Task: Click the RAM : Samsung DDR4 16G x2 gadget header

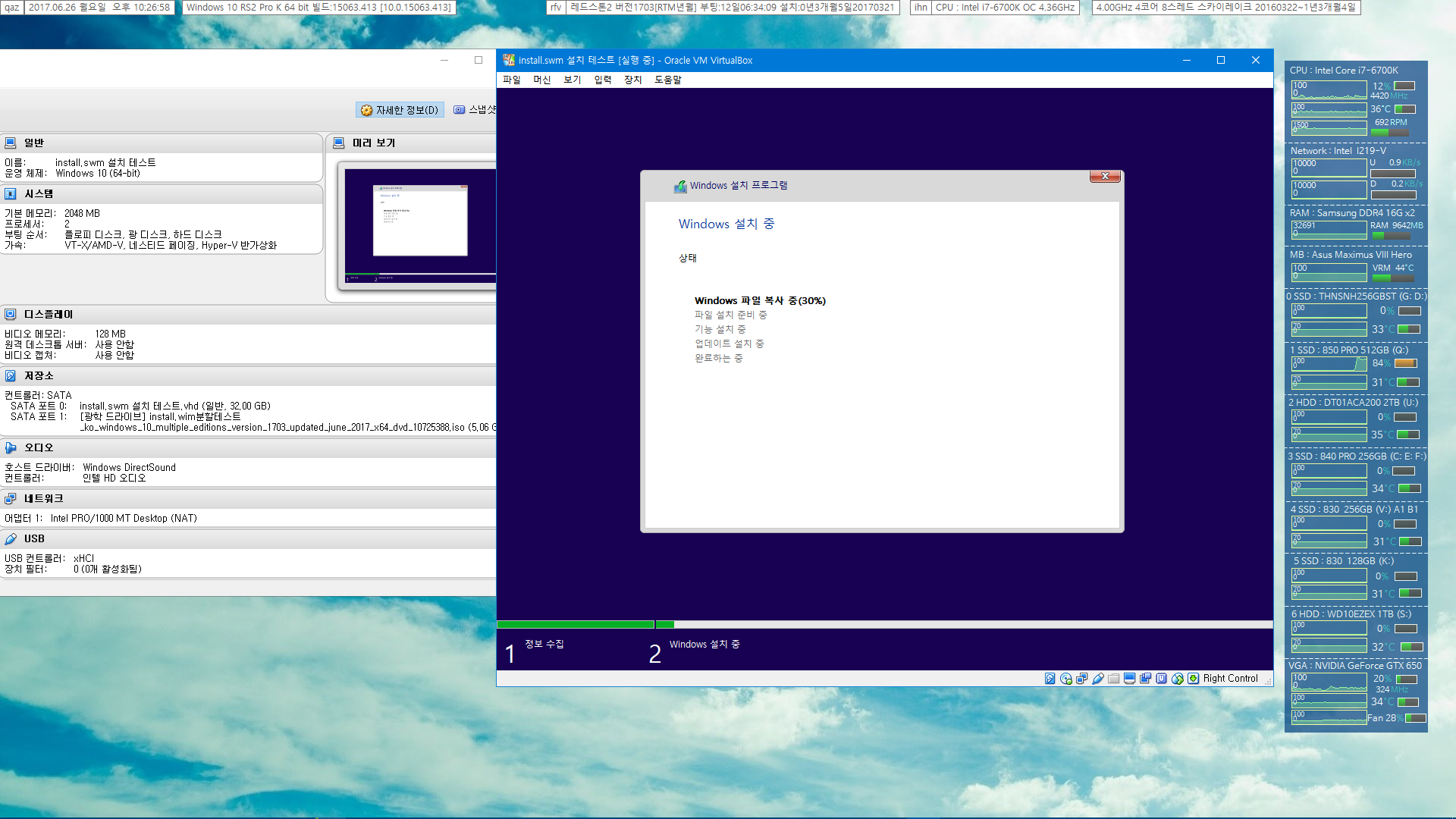Action: 1352,213
